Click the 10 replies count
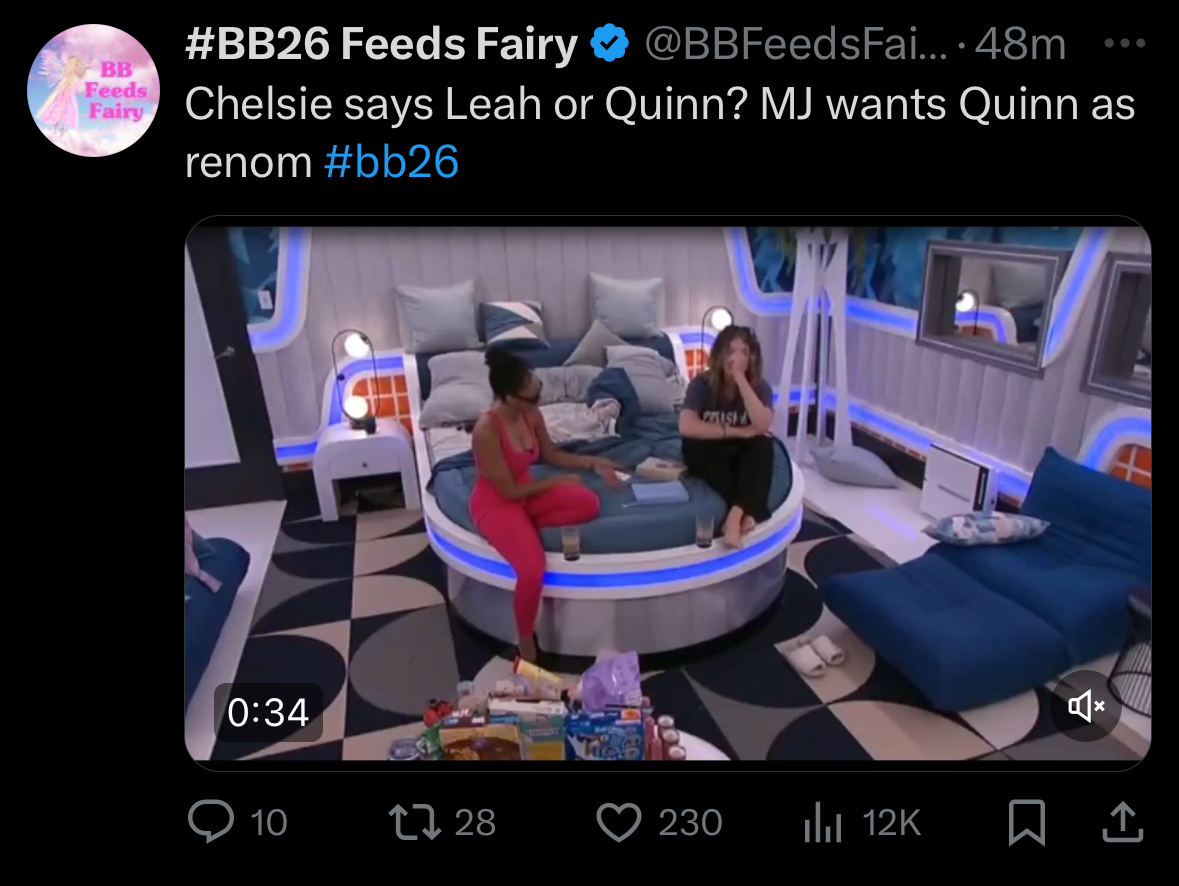 pyautogui.click(x=268, y=822)
